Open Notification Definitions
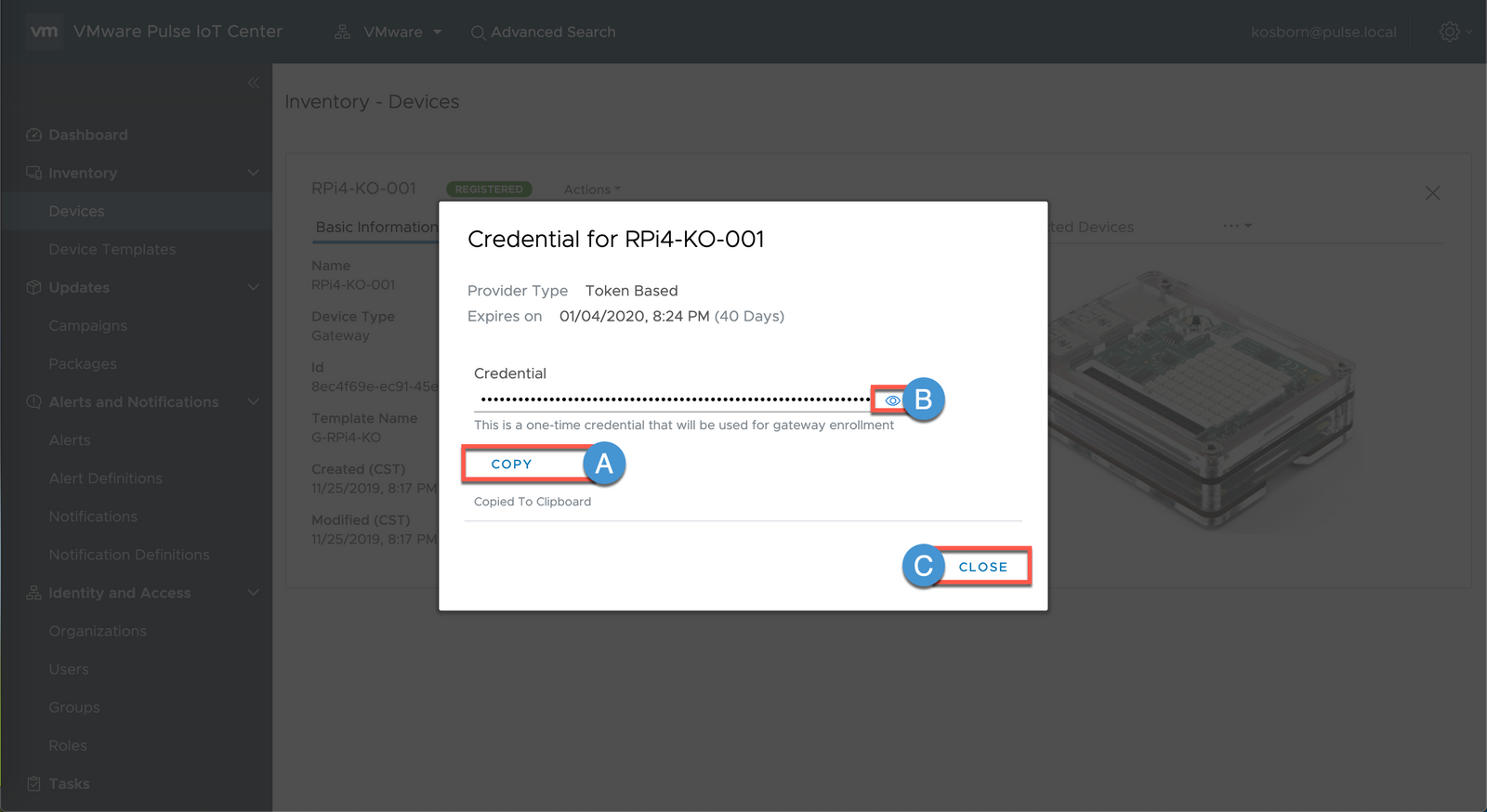This screenshot has width=1487, height=812. coord(129,554)
